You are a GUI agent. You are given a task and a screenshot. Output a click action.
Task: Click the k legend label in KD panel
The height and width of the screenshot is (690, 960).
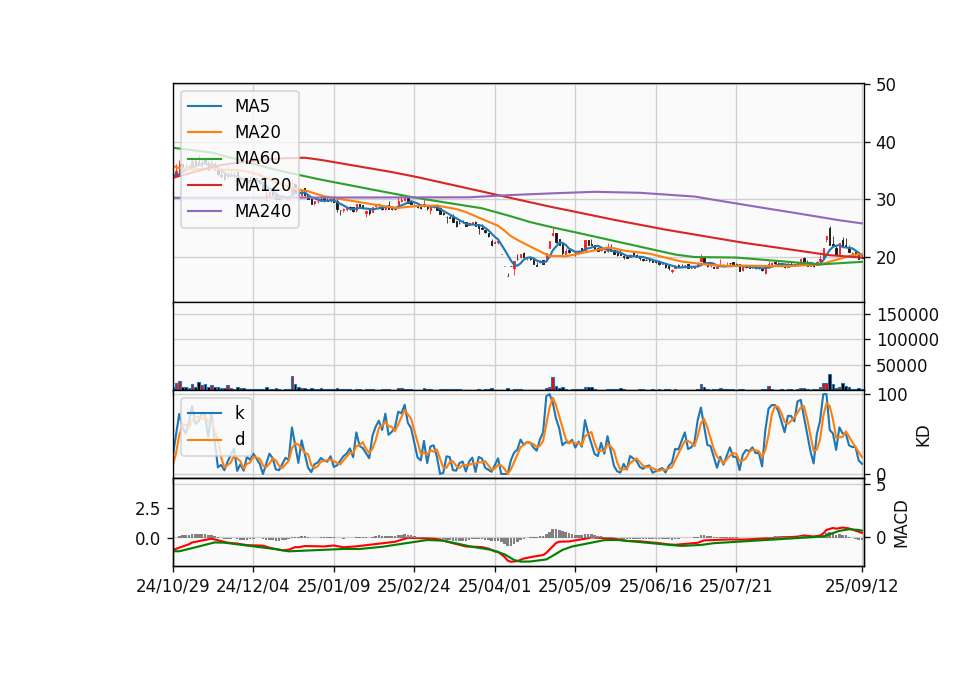[239, 413]
